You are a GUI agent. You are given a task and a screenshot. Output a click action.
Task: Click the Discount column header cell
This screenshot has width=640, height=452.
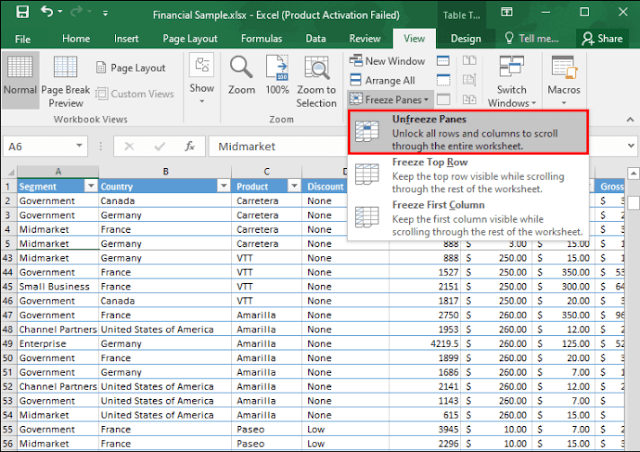[x=325, y=186]
